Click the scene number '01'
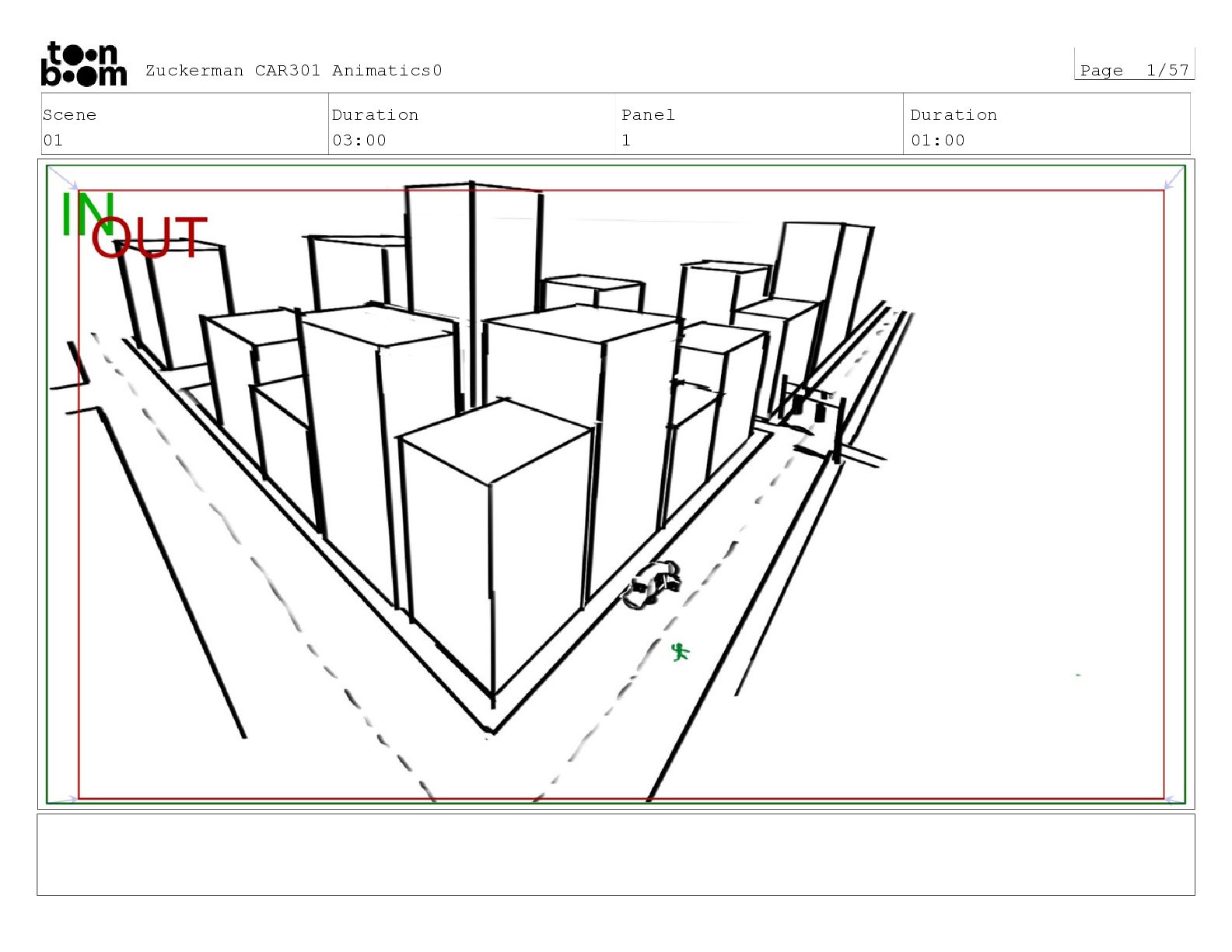This screenshot has width=1232, height=952. [x=53, y=141]
